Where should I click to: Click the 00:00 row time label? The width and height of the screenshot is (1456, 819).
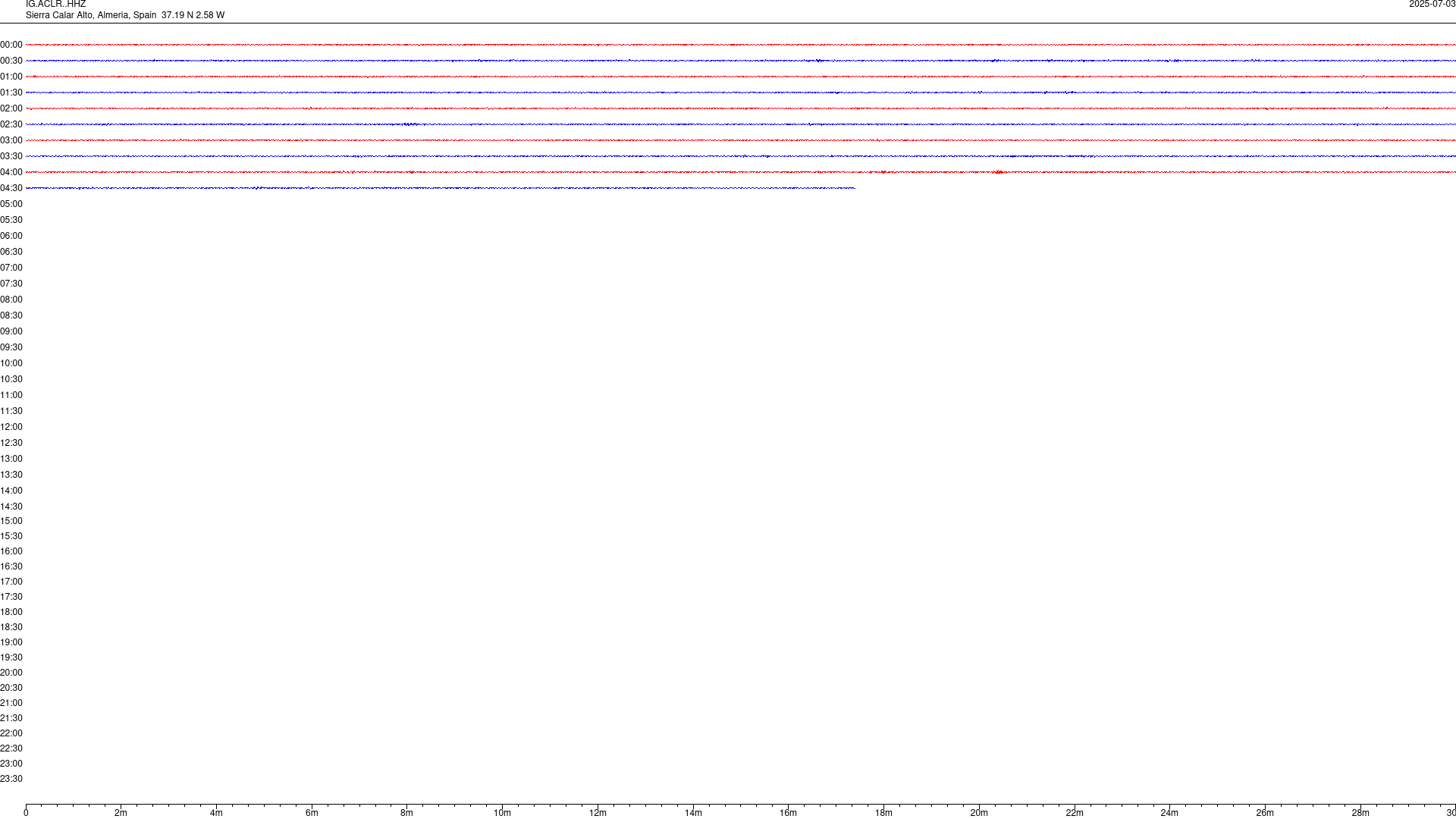coord(11,45)
